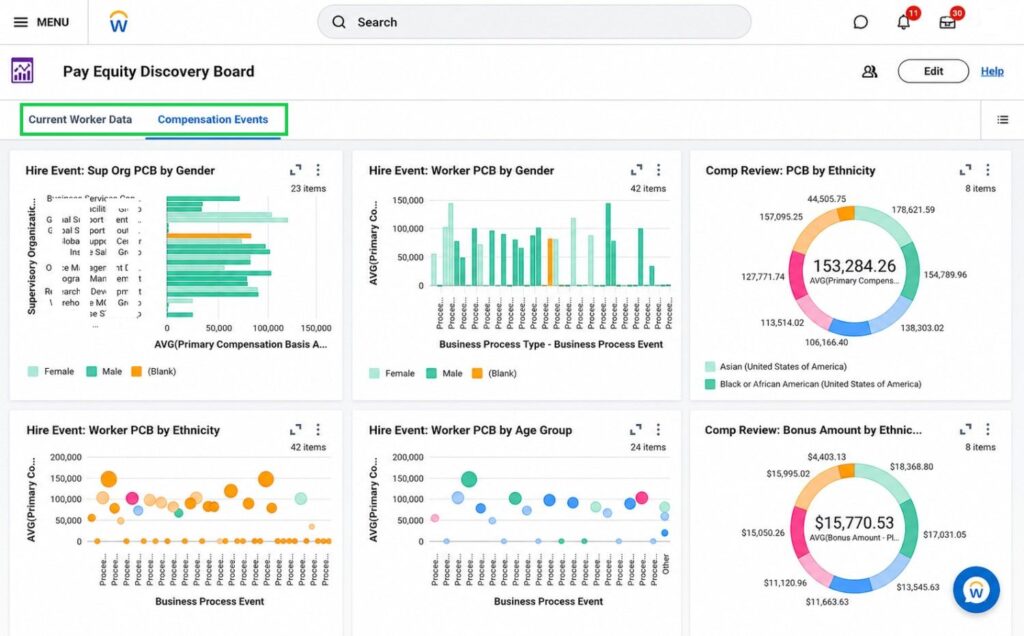The image size is (1024, 636).
Task: Open the list view icon at tab bar
Action: click(1002, 119)
